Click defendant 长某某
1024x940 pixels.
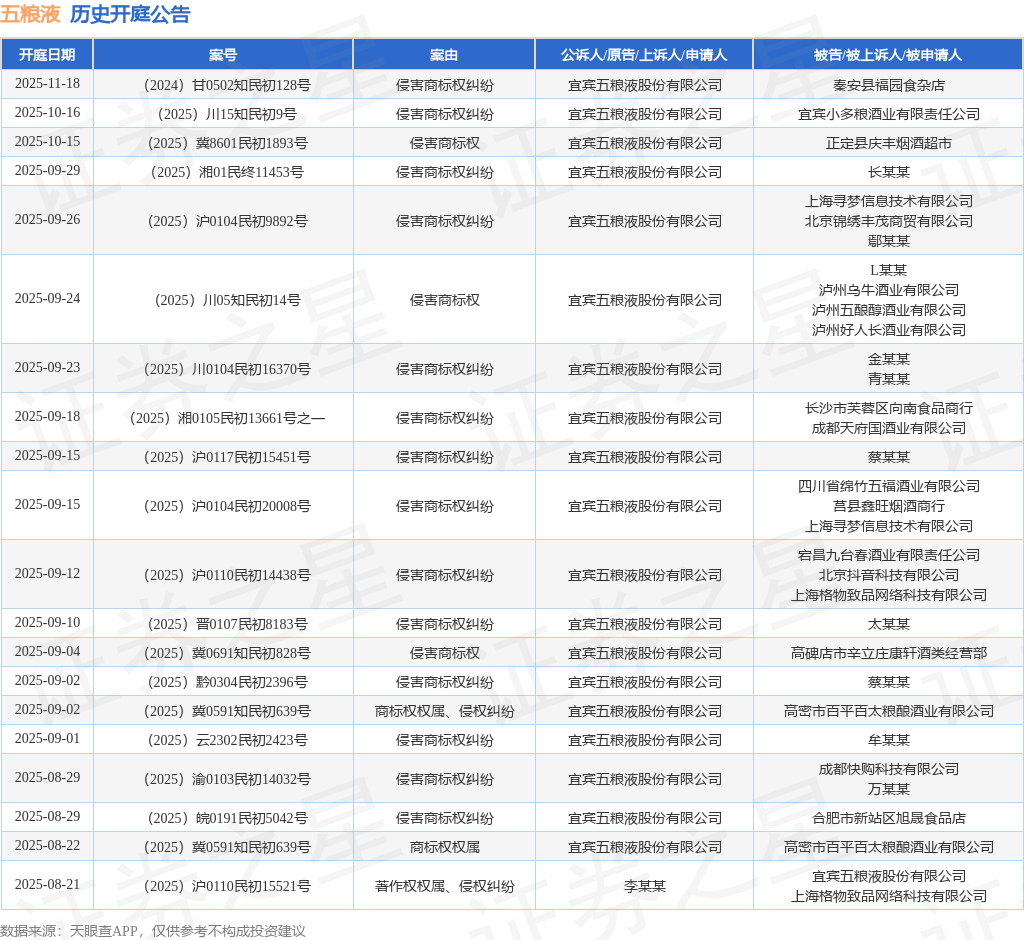888,172
